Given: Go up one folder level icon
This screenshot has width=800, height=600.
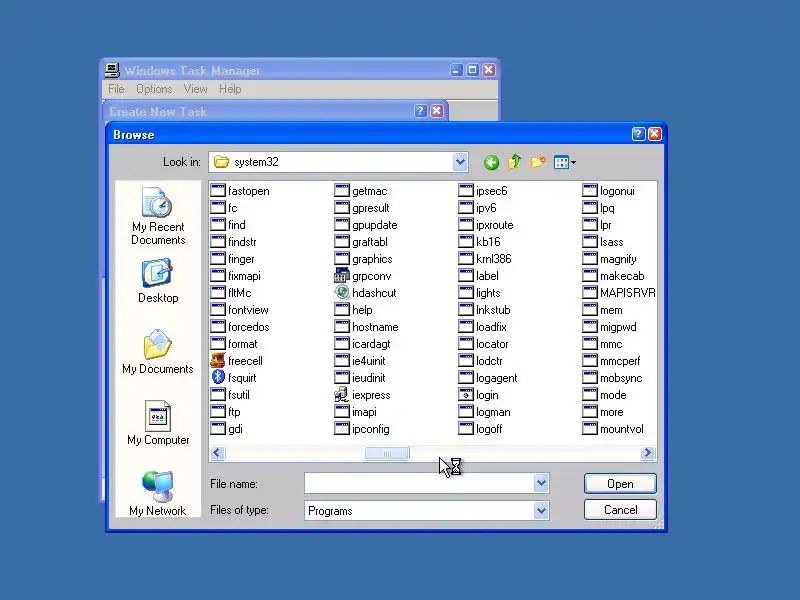Looking at the screenshot, I should coord(514,162).
